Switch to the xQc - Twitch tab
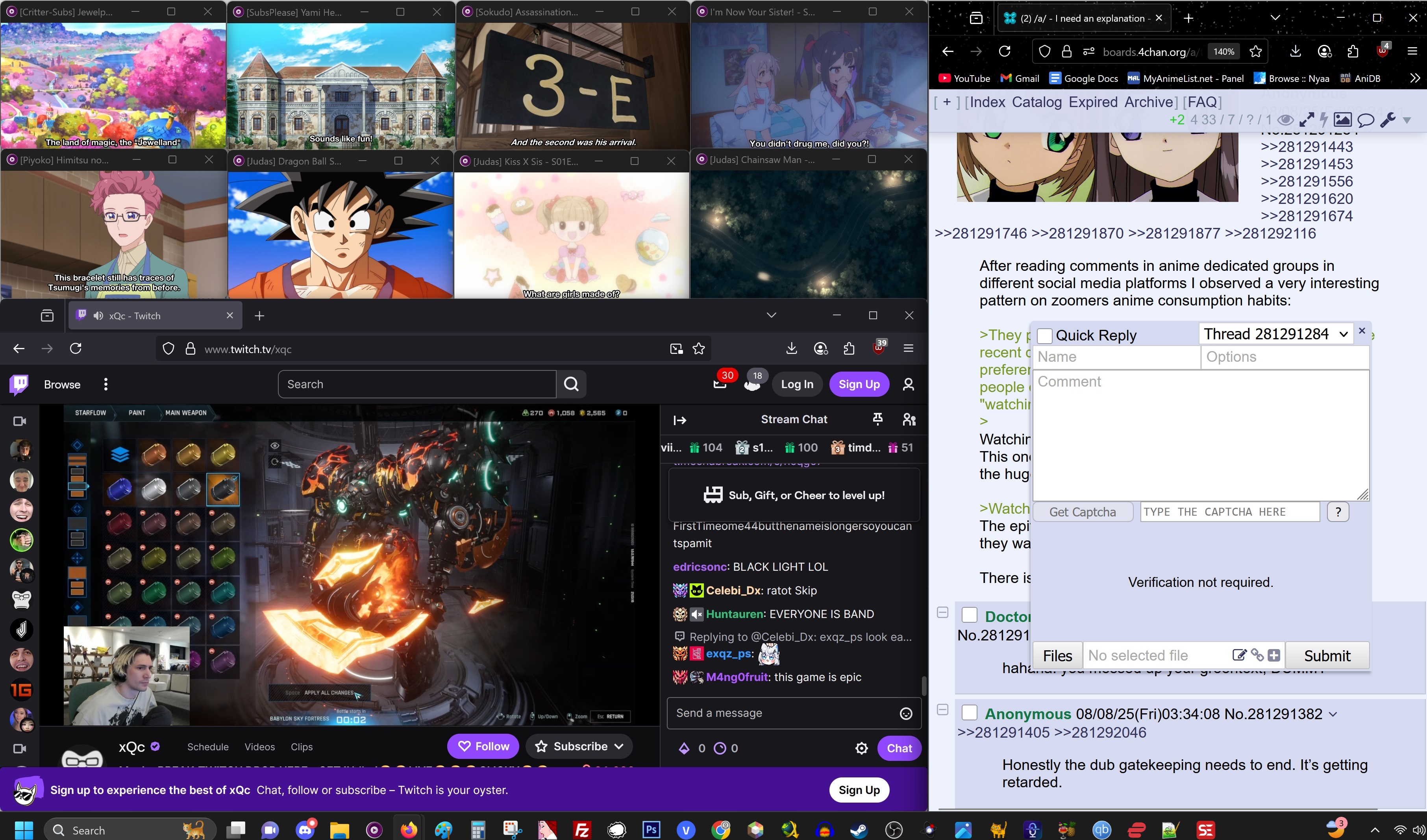1427x840 pixels. (156, 316)
